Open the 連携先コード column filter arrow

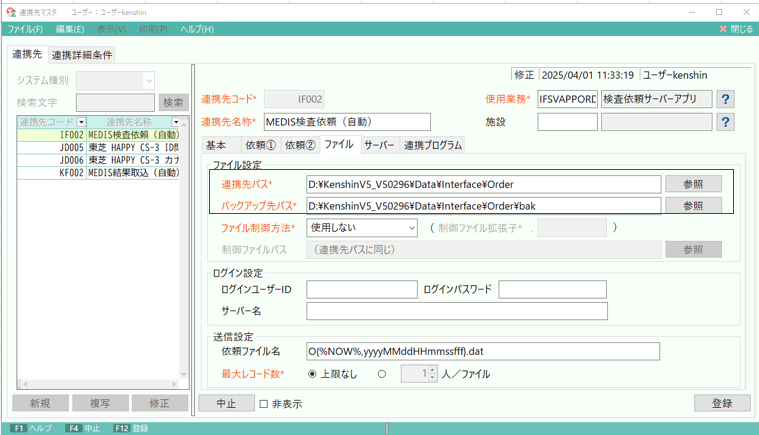click(80, 122)
